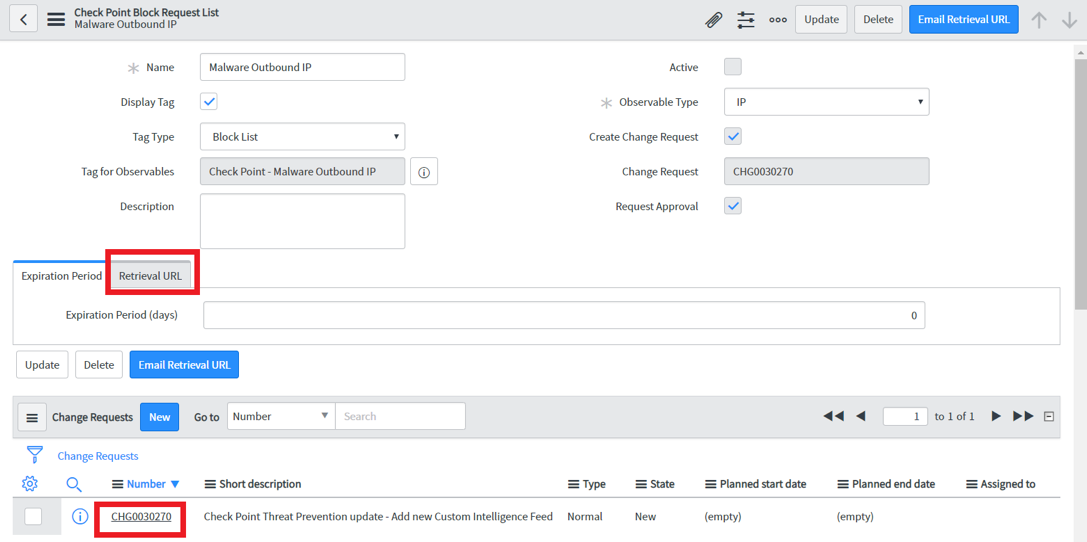Viewport: 1087px width, 542px height.
Task: Open Planned end date column menu
Action: [x=843, y=484]
